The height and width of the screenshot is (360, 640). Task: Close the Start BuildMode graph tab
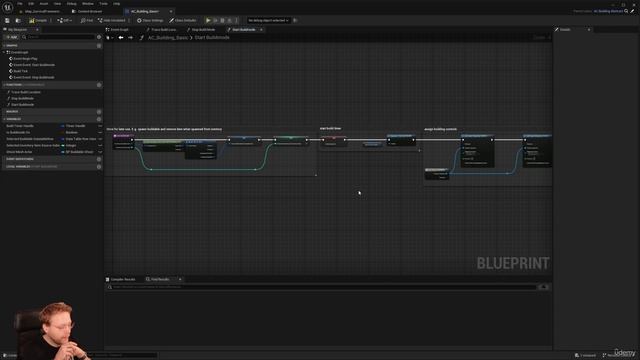(261, 30)
